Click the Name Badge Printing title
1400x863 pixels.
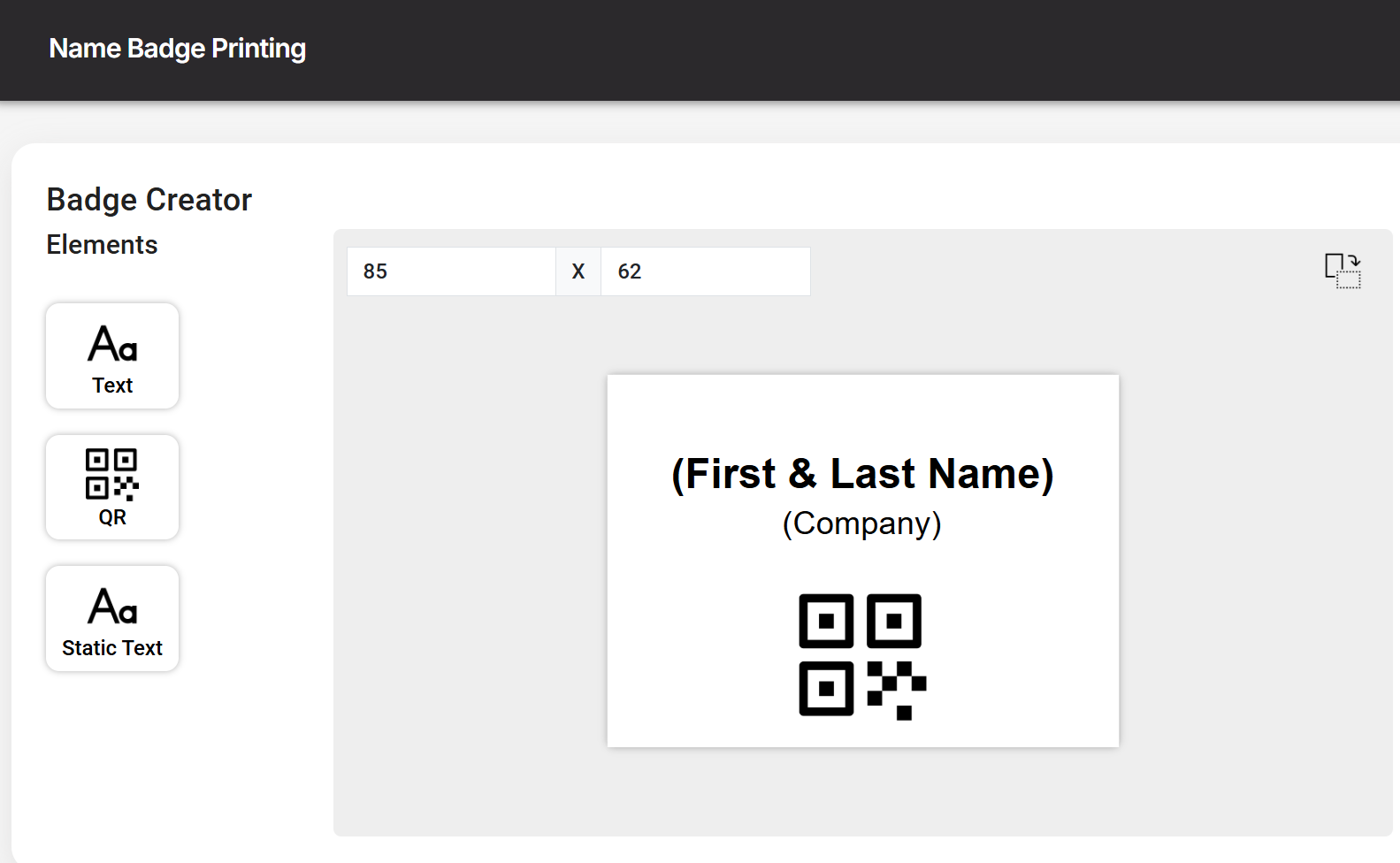[x=178, y=49]
